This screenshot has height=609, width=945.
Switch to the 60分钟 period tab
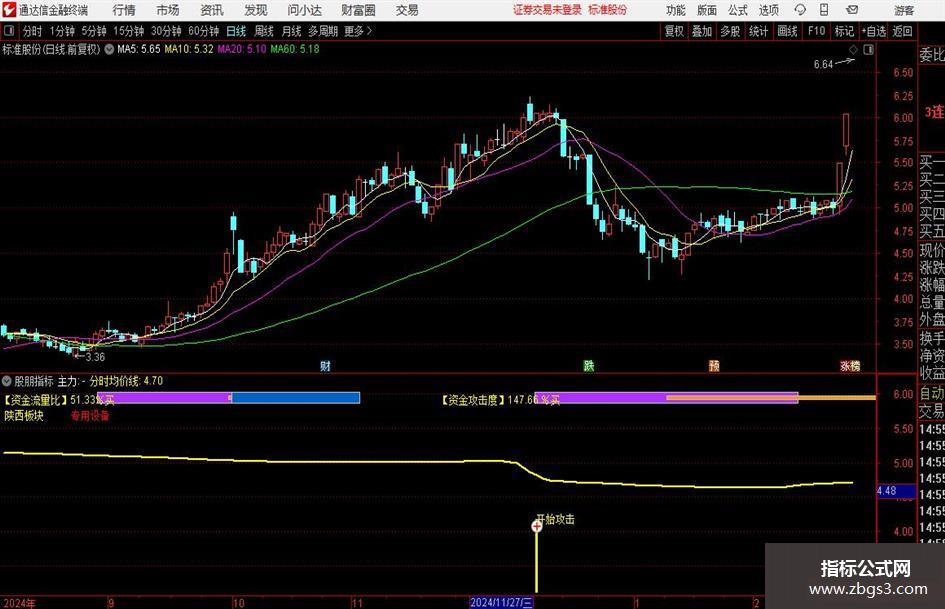(x=204, y=31)
